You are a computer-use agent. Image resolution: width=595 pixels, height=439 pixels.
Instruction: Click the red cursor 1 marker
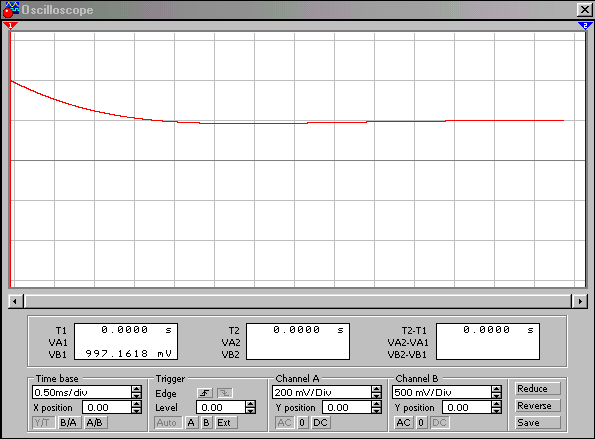10,26
